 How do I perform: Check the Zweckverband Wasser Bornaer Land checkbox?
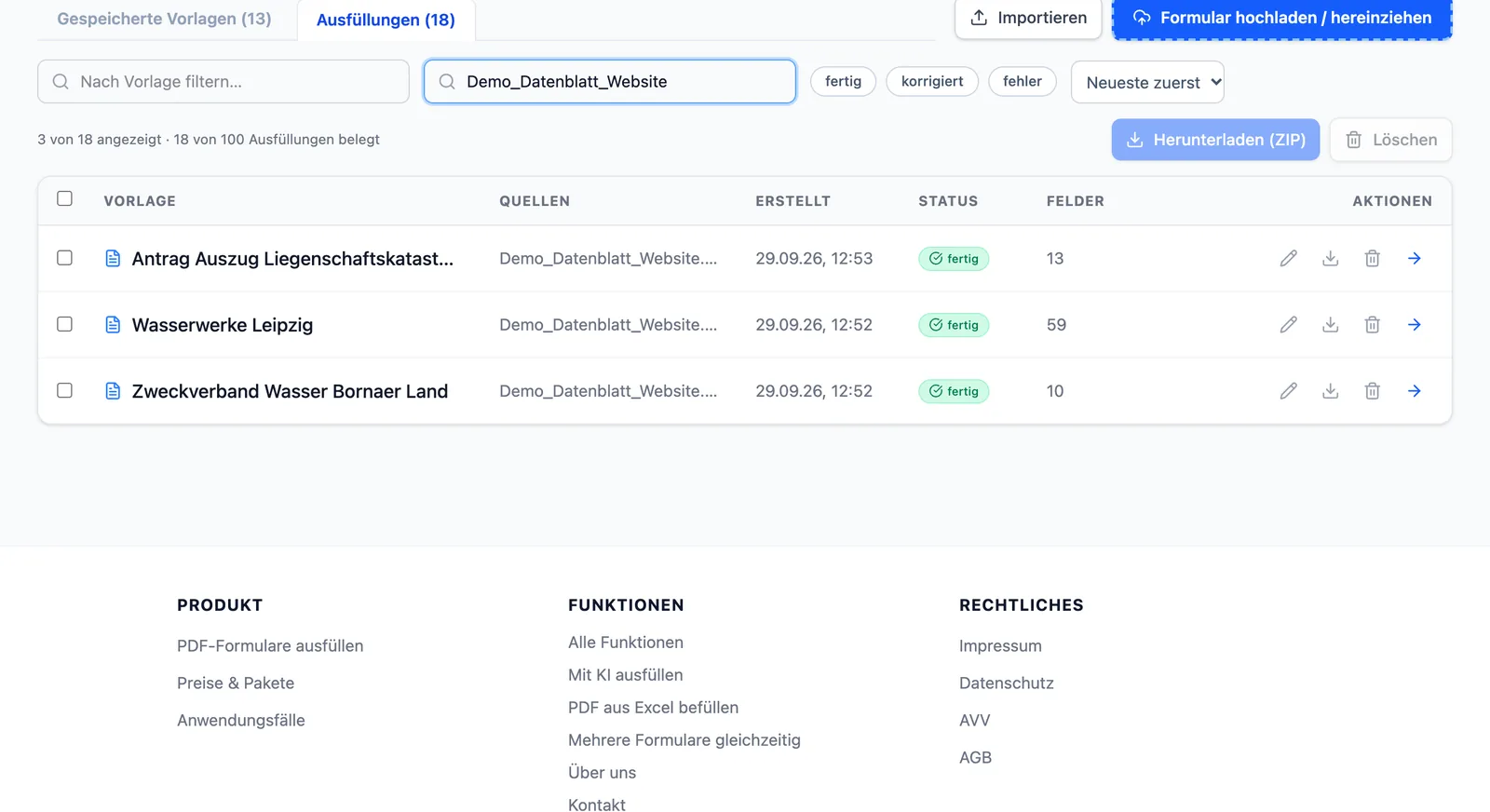pos(64,390)
